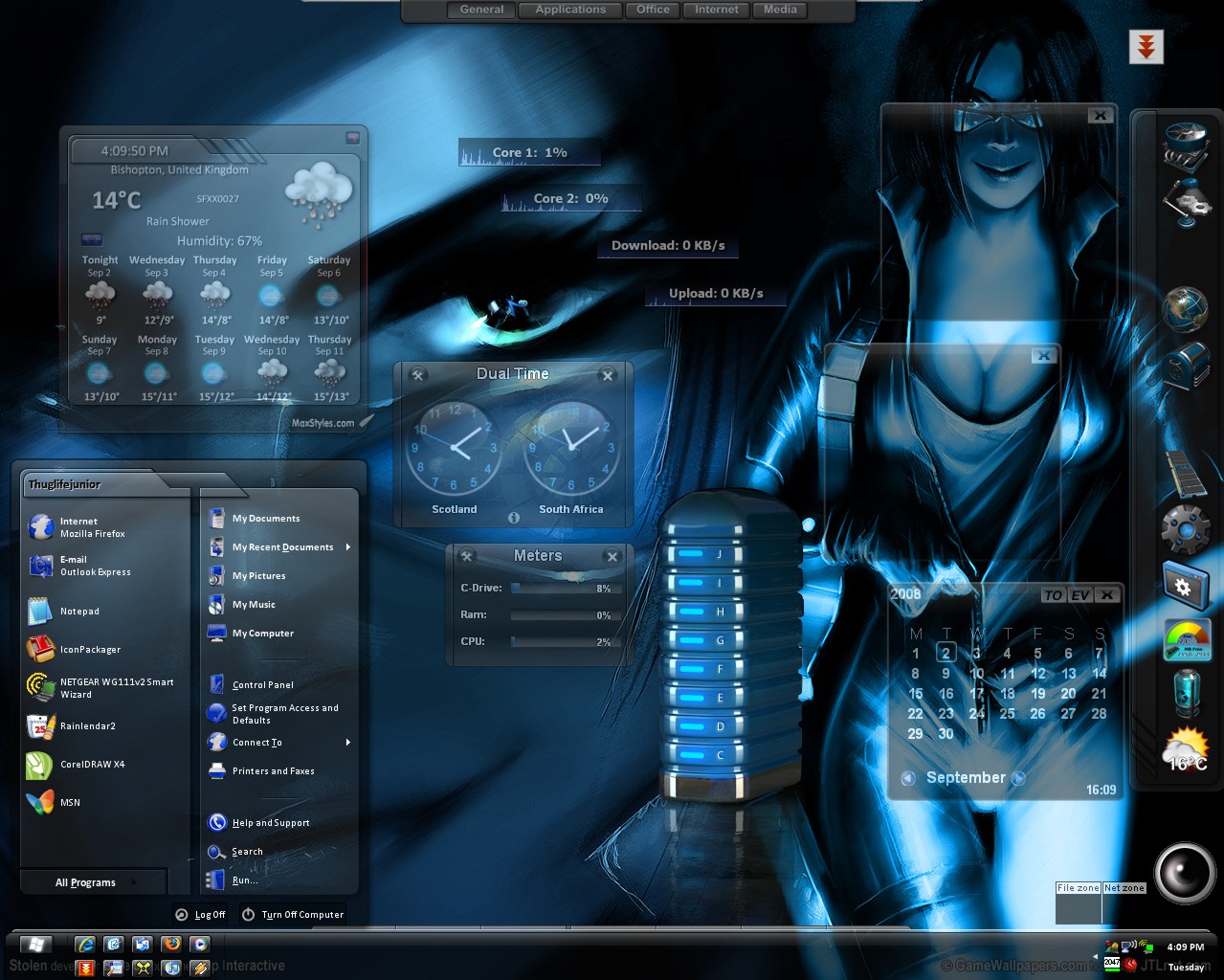Open the gear settings icon in the dock
Screen dimensions: 1224x980
click(x=1185, y=529)
